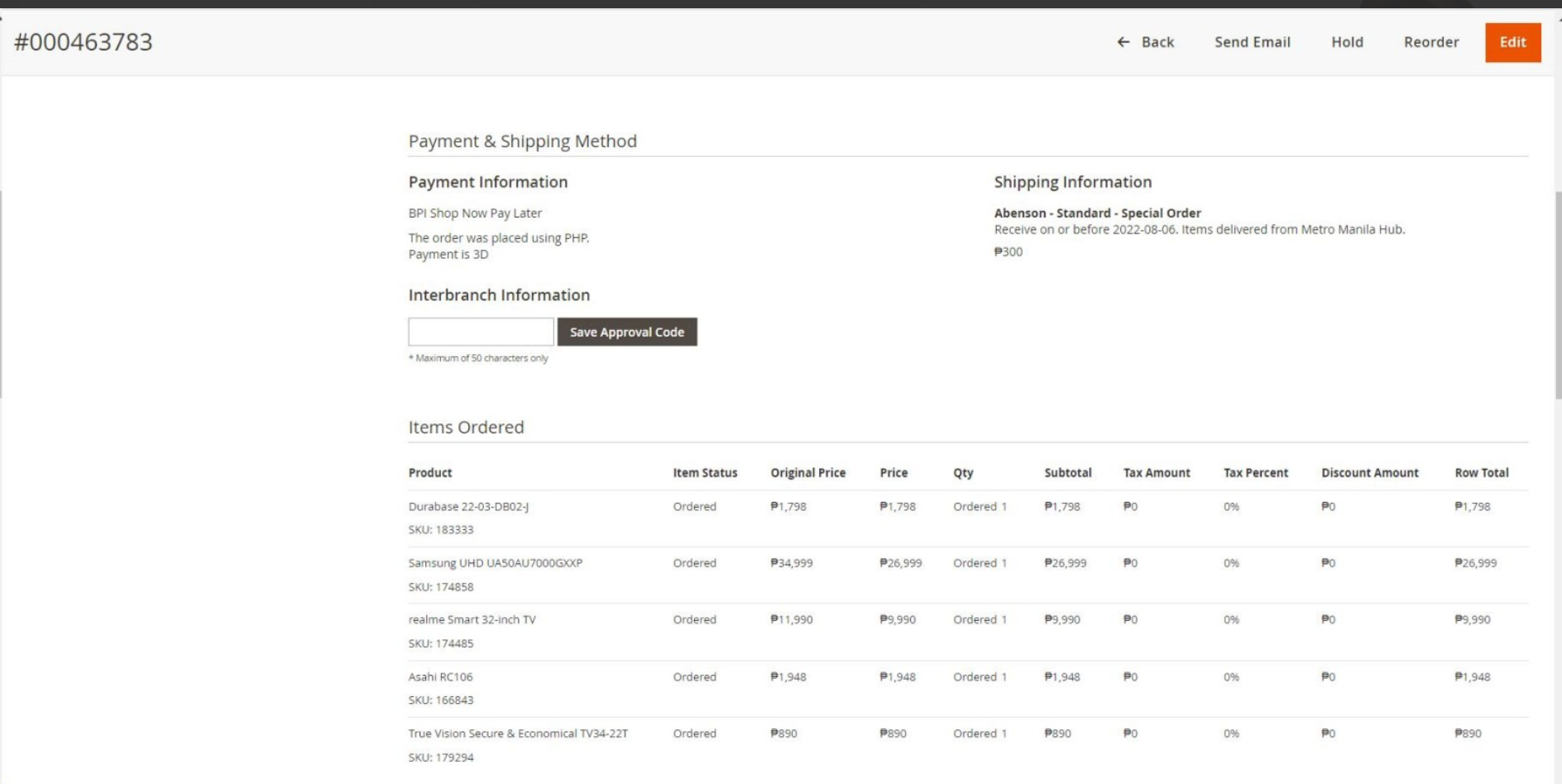Click the Save Approval Code button
The width and height of the screenshot is (1562, 784).
point(627,332)
